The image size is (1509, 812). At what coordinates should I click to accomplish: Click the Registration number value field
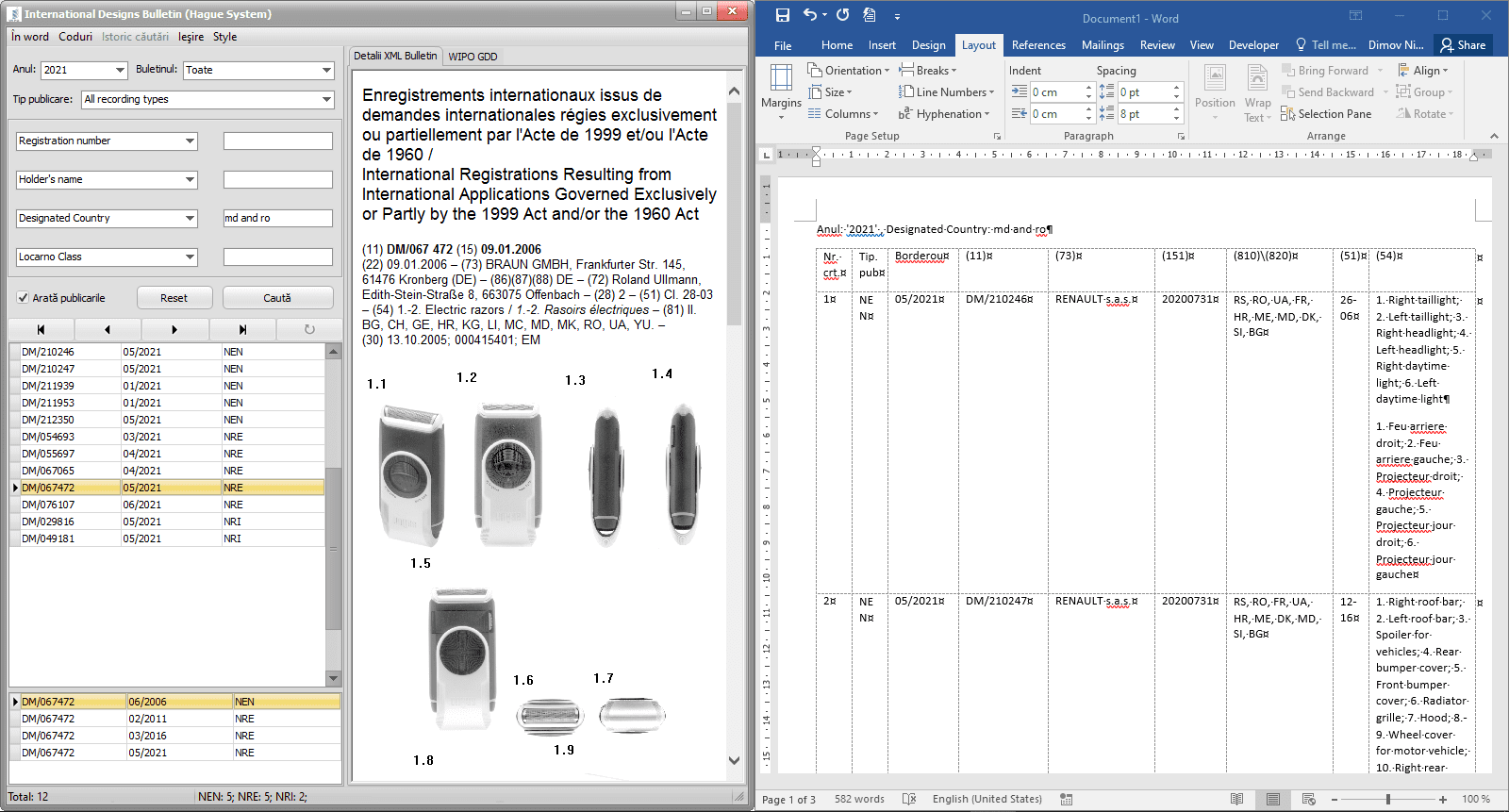[277, 141]
